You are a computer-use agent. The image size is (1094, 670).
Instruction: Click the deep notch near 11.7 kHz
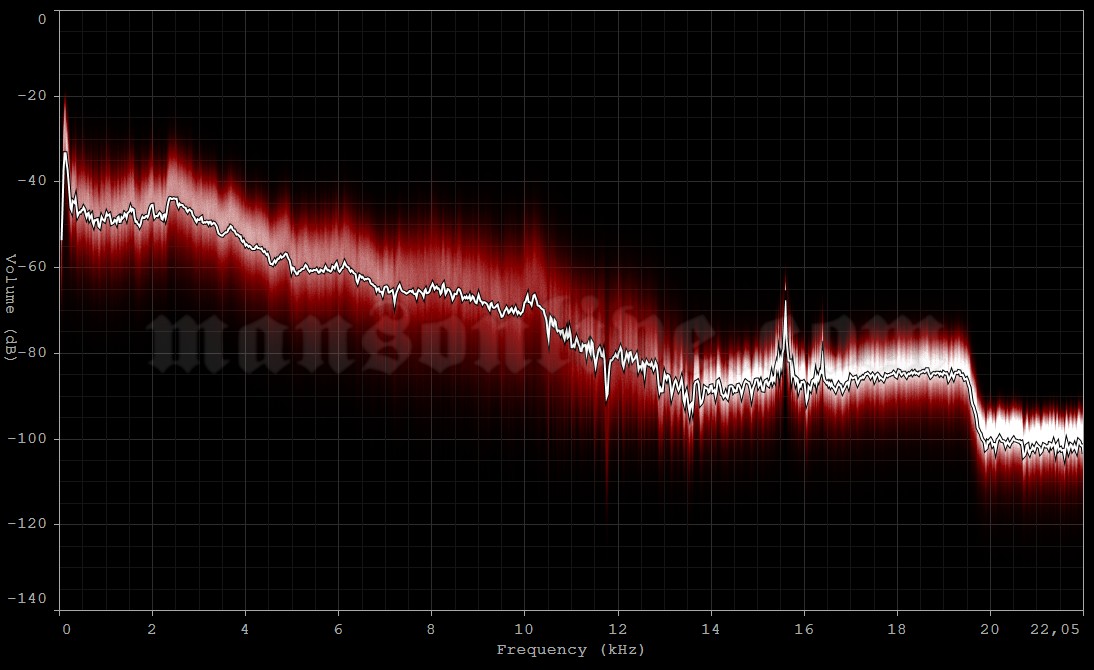[604, 400]
